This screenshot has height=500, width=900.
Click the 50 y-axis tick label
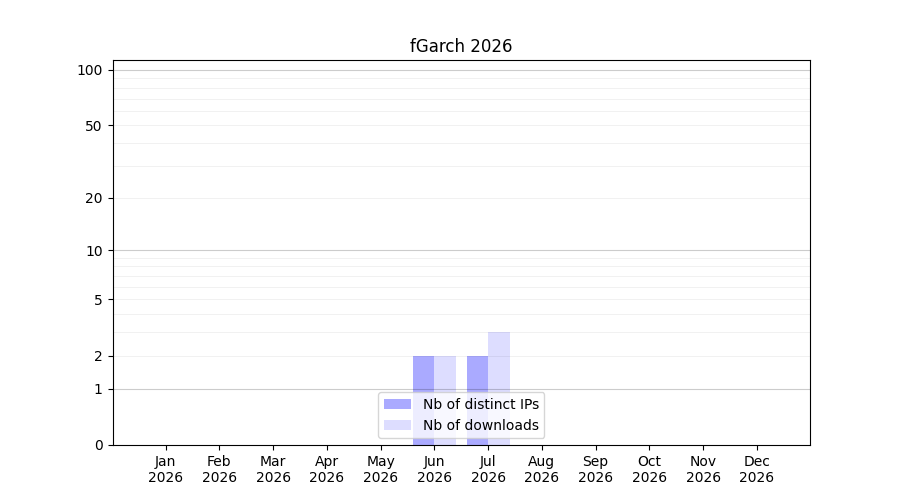coord(94,126)
